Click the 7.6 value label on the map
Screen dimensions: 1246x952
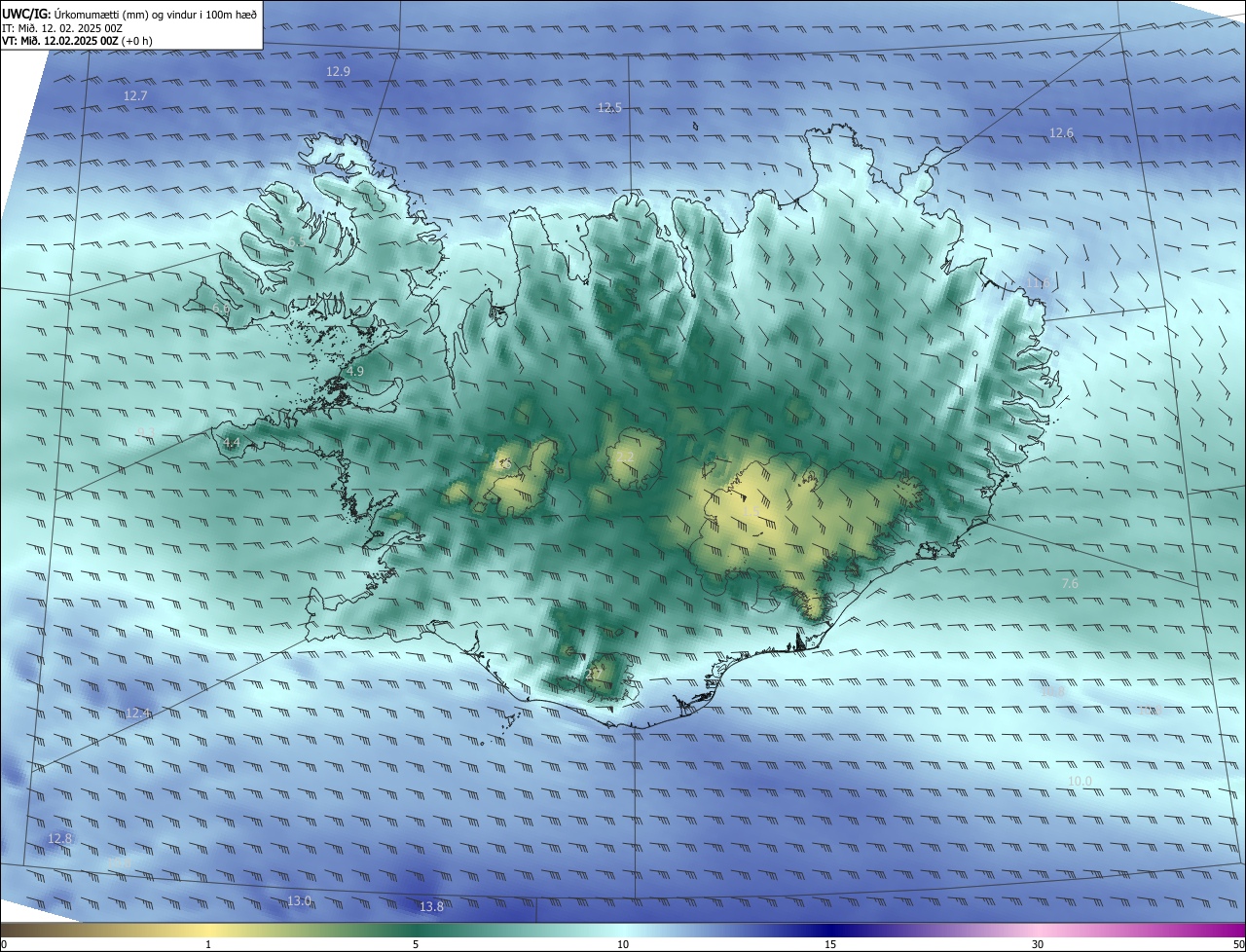coord(1069,584)
